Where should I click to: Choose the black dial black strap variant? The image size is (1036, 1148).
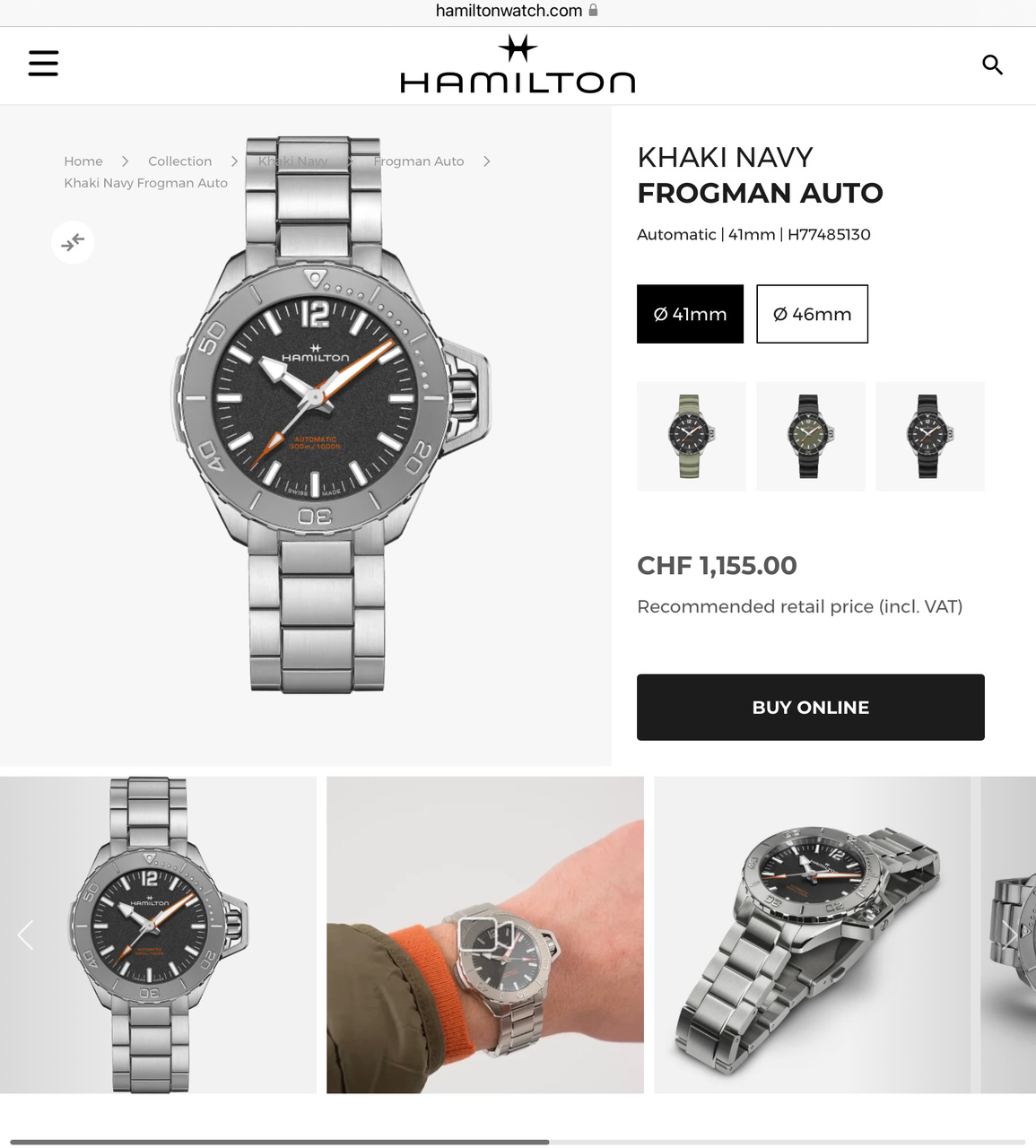pos(929,437)
